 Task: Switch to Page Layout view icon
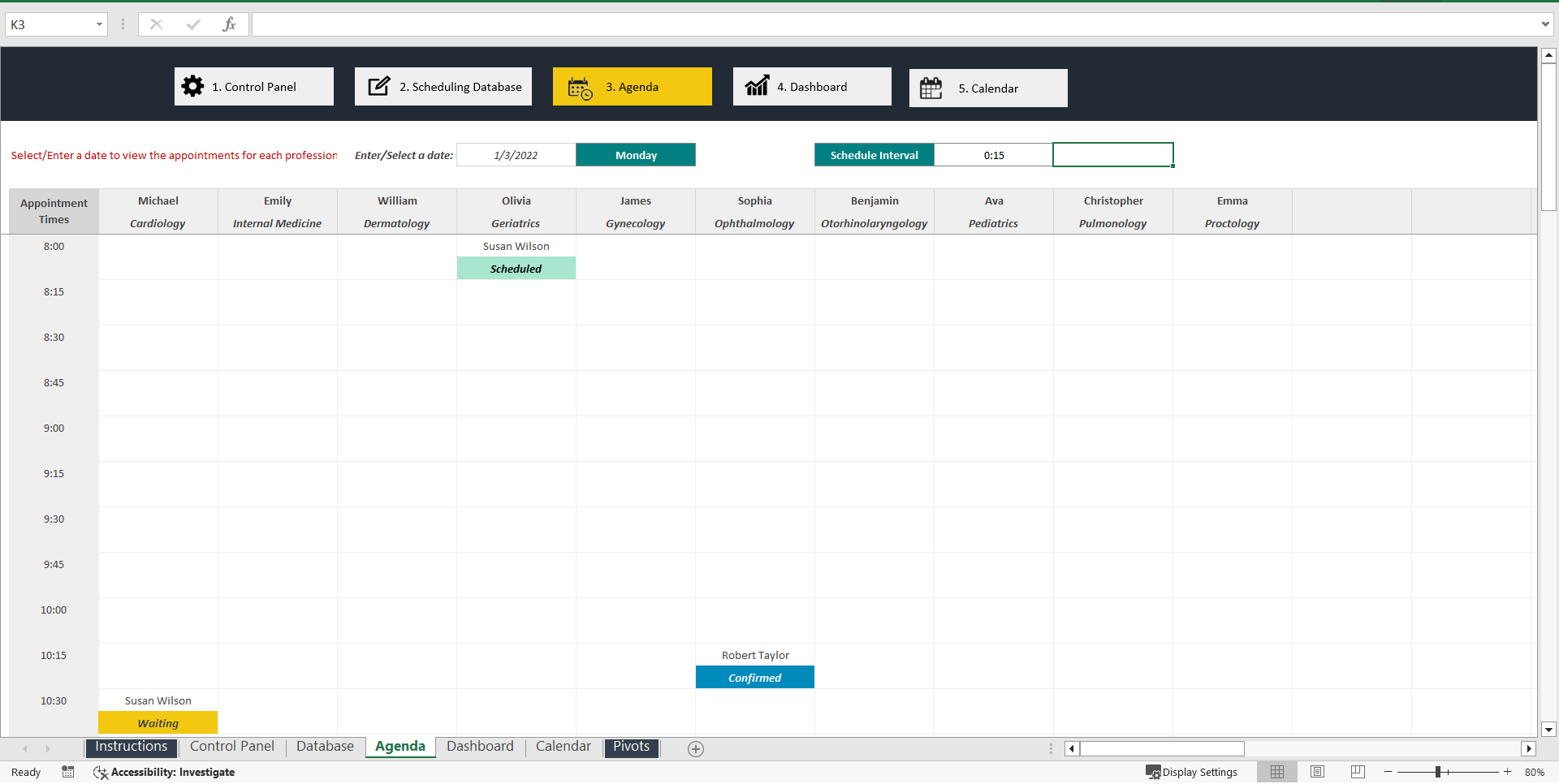[x=1316, y=772]
